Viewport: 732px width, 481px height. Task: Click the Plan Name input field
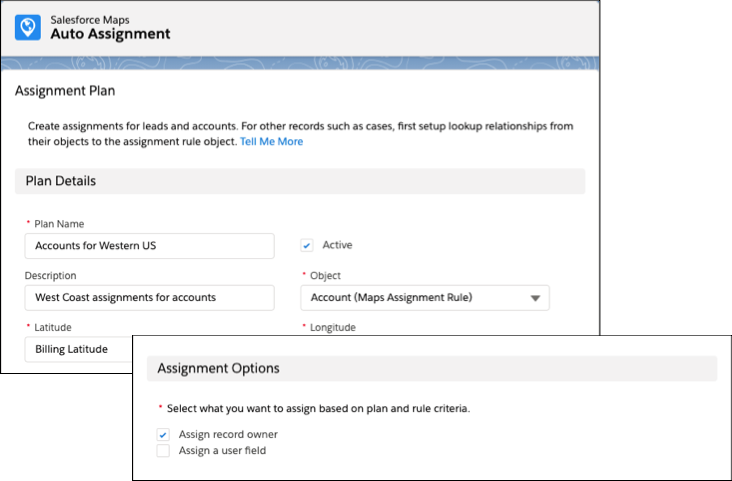click(149, 246)
